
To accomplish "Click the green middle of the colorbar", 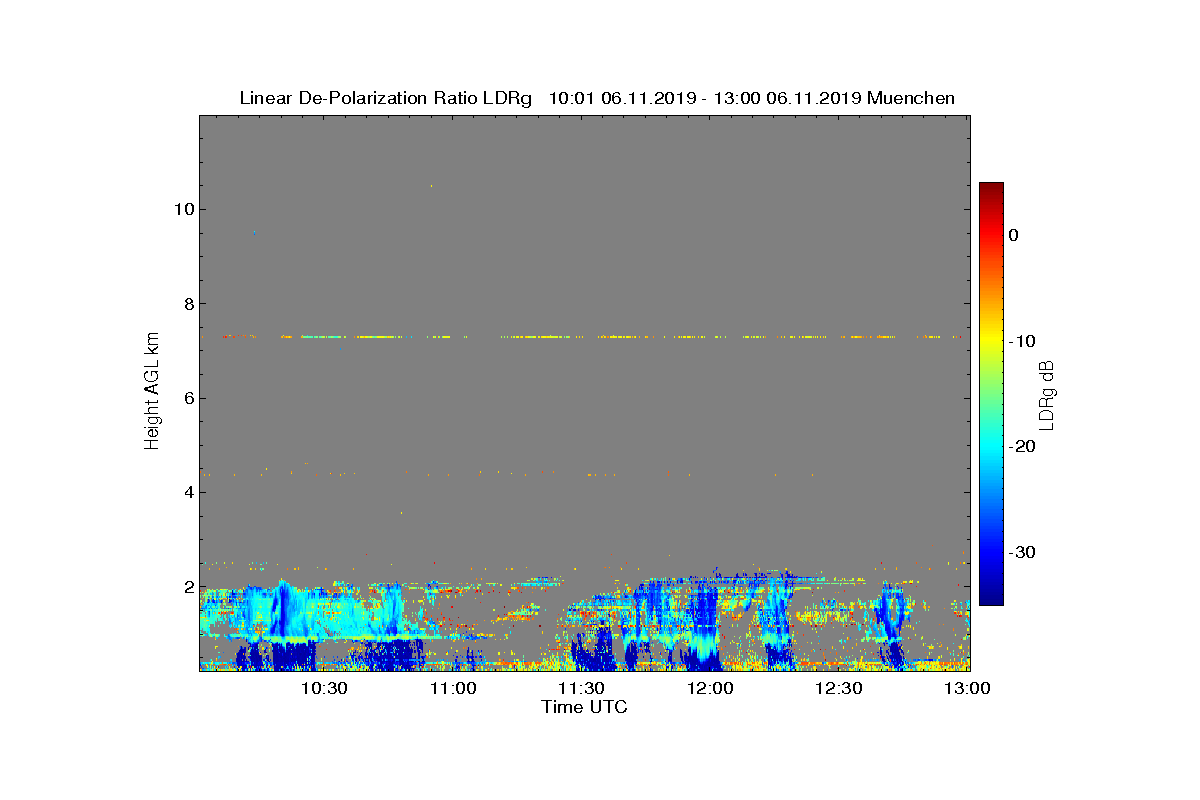I will pyautogui.click(x=991, y=394).
